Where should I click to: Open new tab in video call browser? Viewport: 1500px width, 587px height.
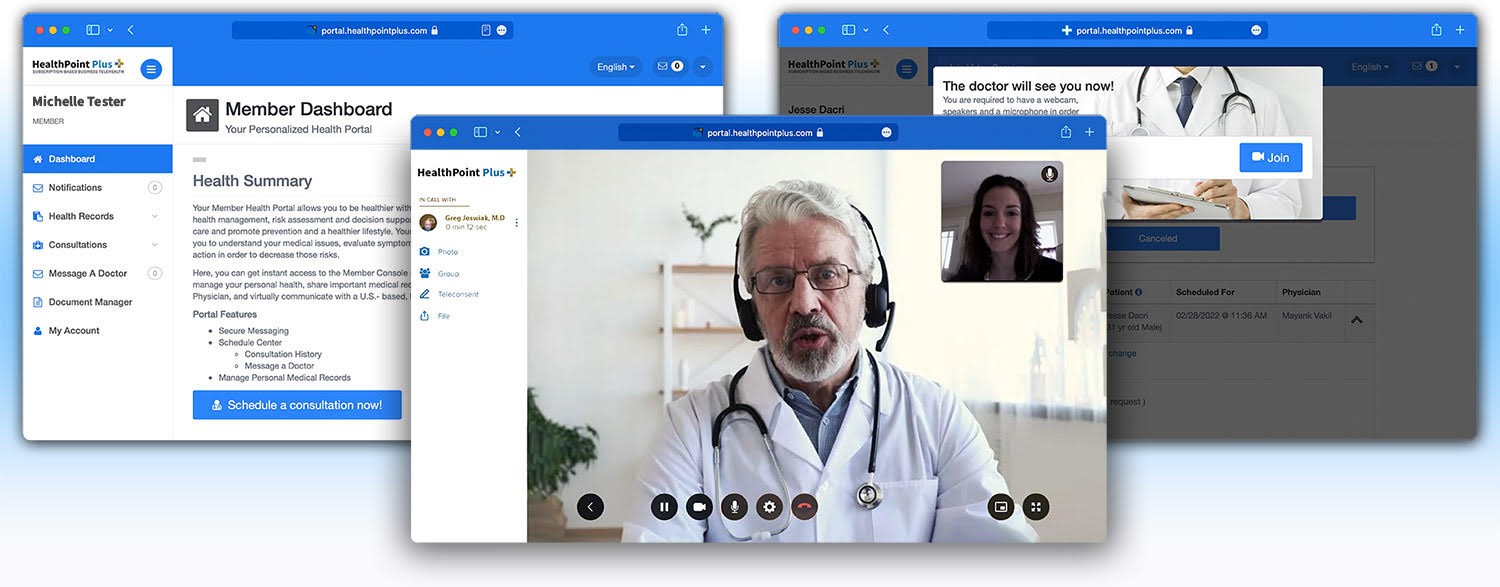coord(1090,132)
